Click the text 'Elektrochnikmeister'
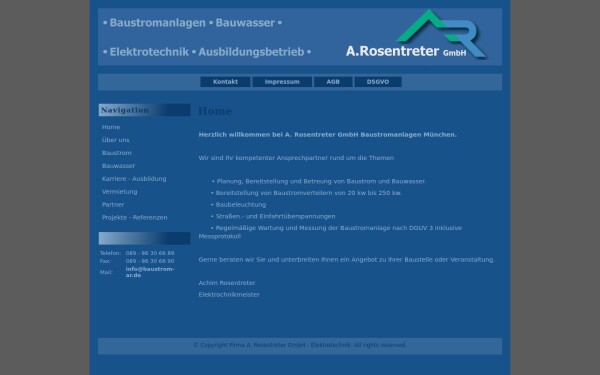This screenshot has width=600, height=375. pos(229,295)
